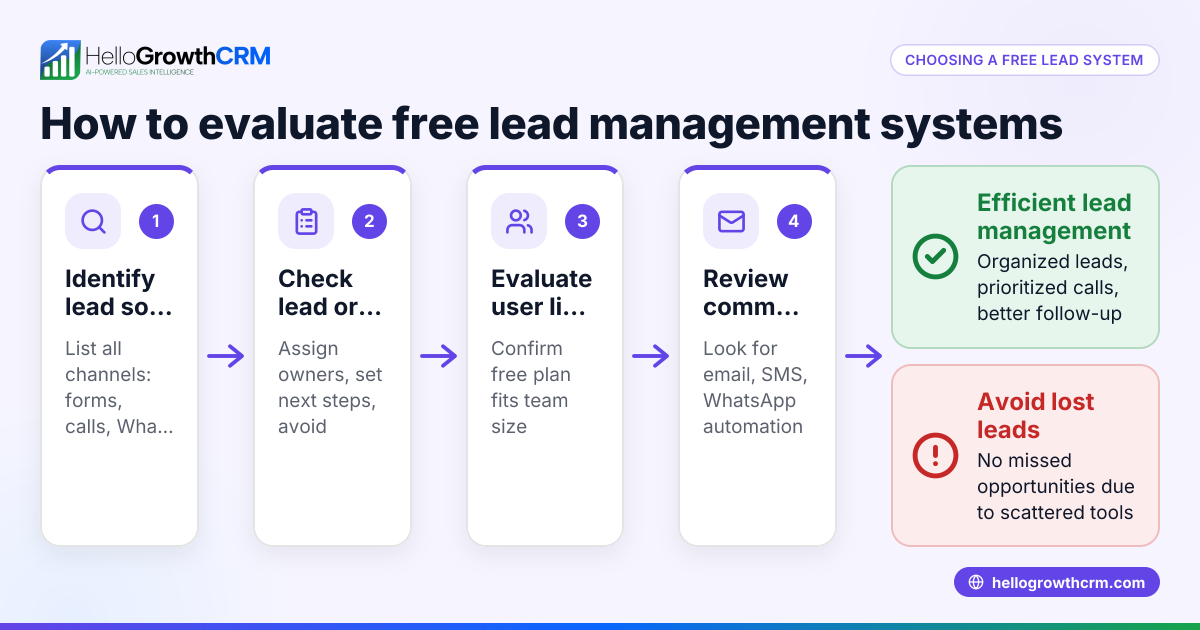Image resolution: width=1200 pixels, height=630 pixels.
Task: Click the main title 'How to evaluate free lead management systems'
Action: (x=550, y=126)
